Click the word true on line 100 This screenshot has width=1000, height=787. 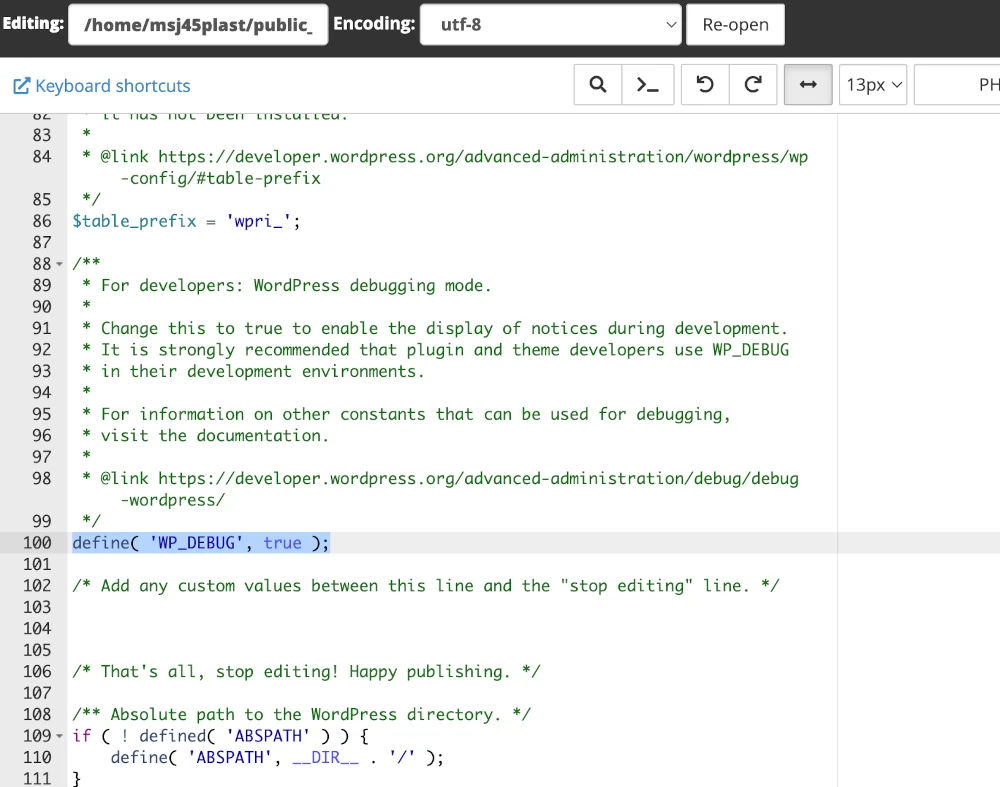(283, 543)
